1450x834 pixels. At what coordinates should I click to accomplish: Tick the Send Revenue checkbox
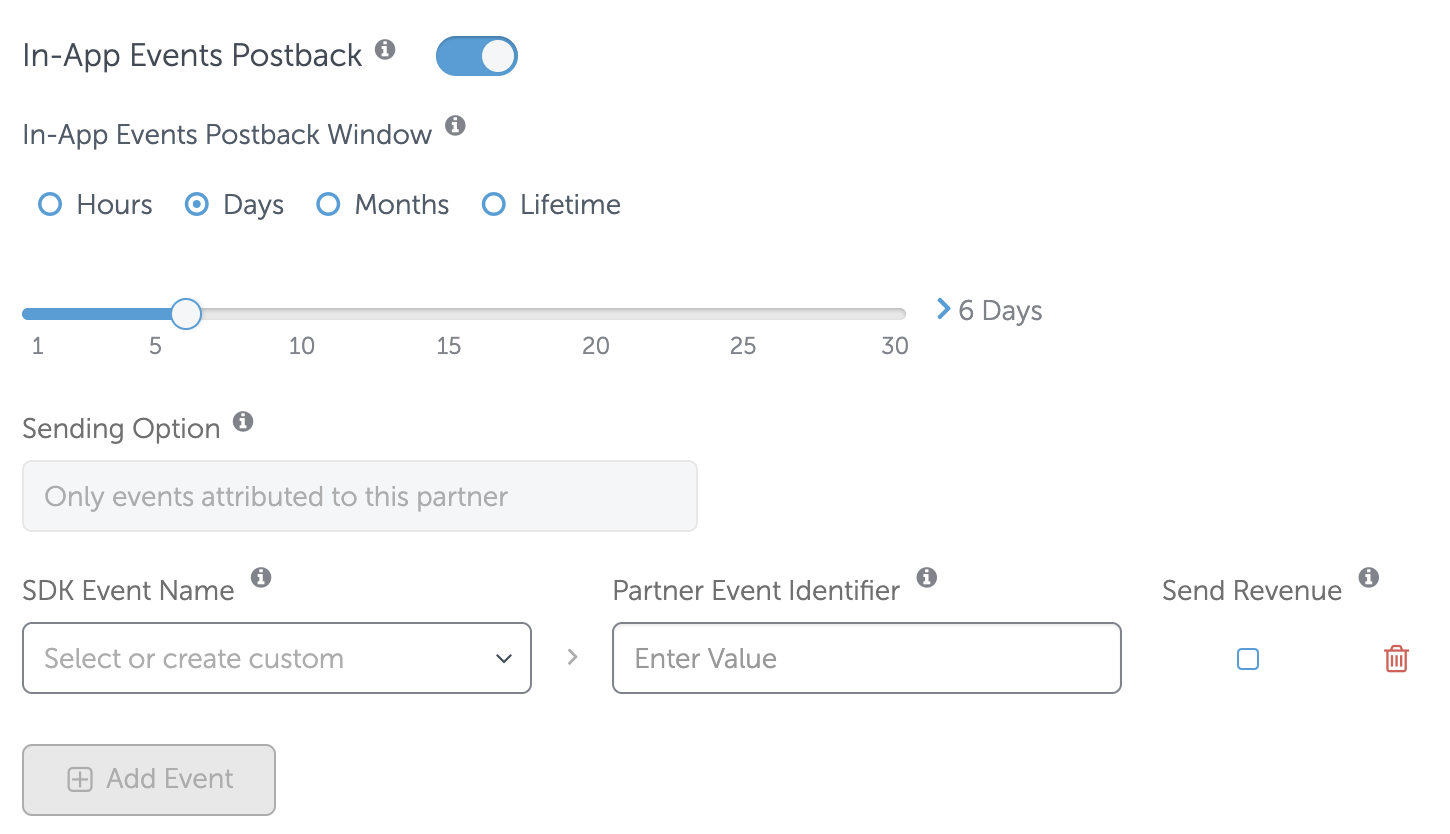tap(1248, 659)
